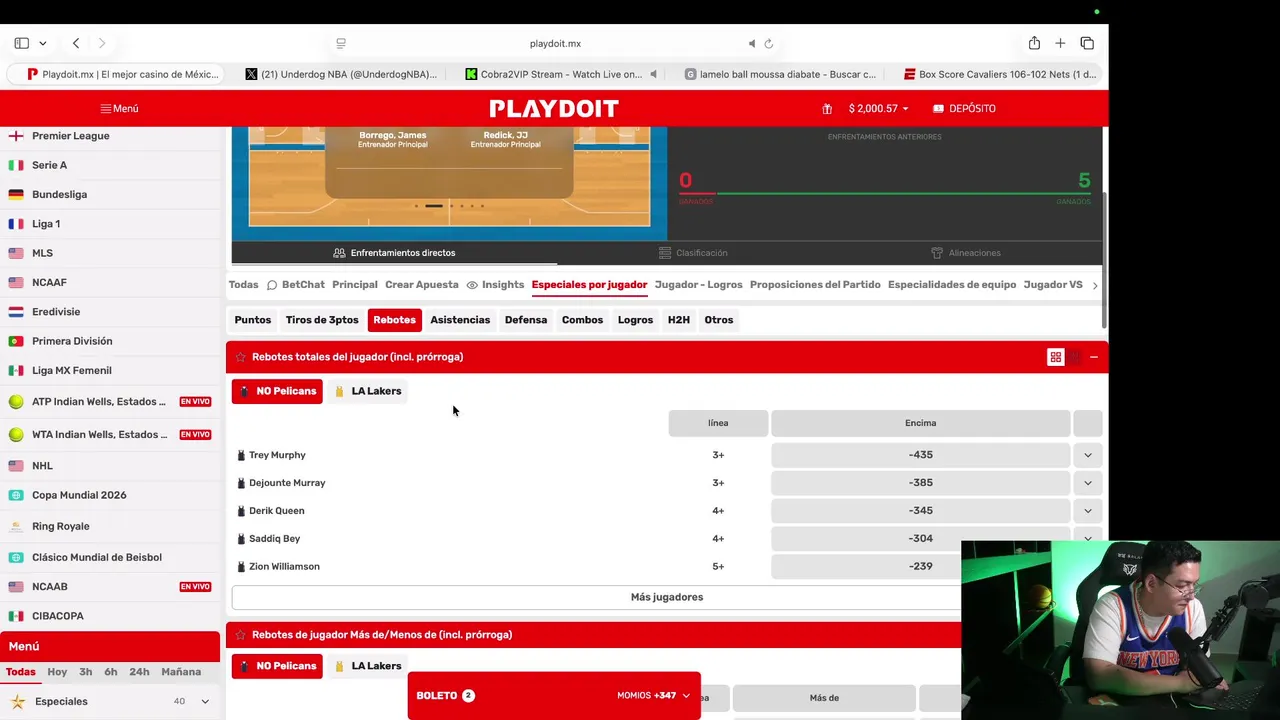The height and width of the screenshot is (720, 1280).
Task: Select the Puntos filter chip
Action: coord(253,320)
